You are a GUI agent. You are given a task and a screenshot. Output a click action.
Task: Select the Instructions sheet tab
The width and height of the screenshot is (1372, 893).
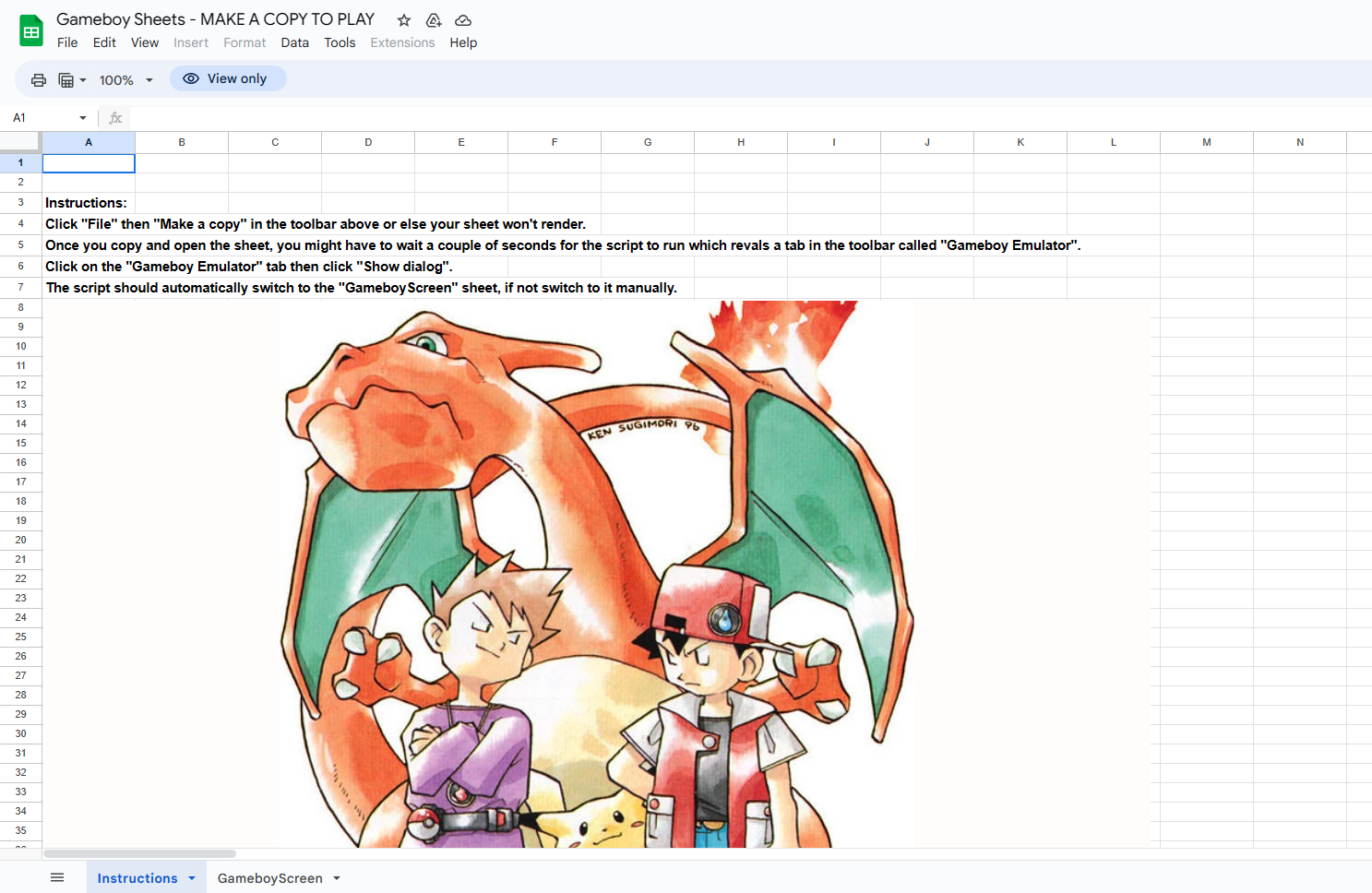(137, 878)
